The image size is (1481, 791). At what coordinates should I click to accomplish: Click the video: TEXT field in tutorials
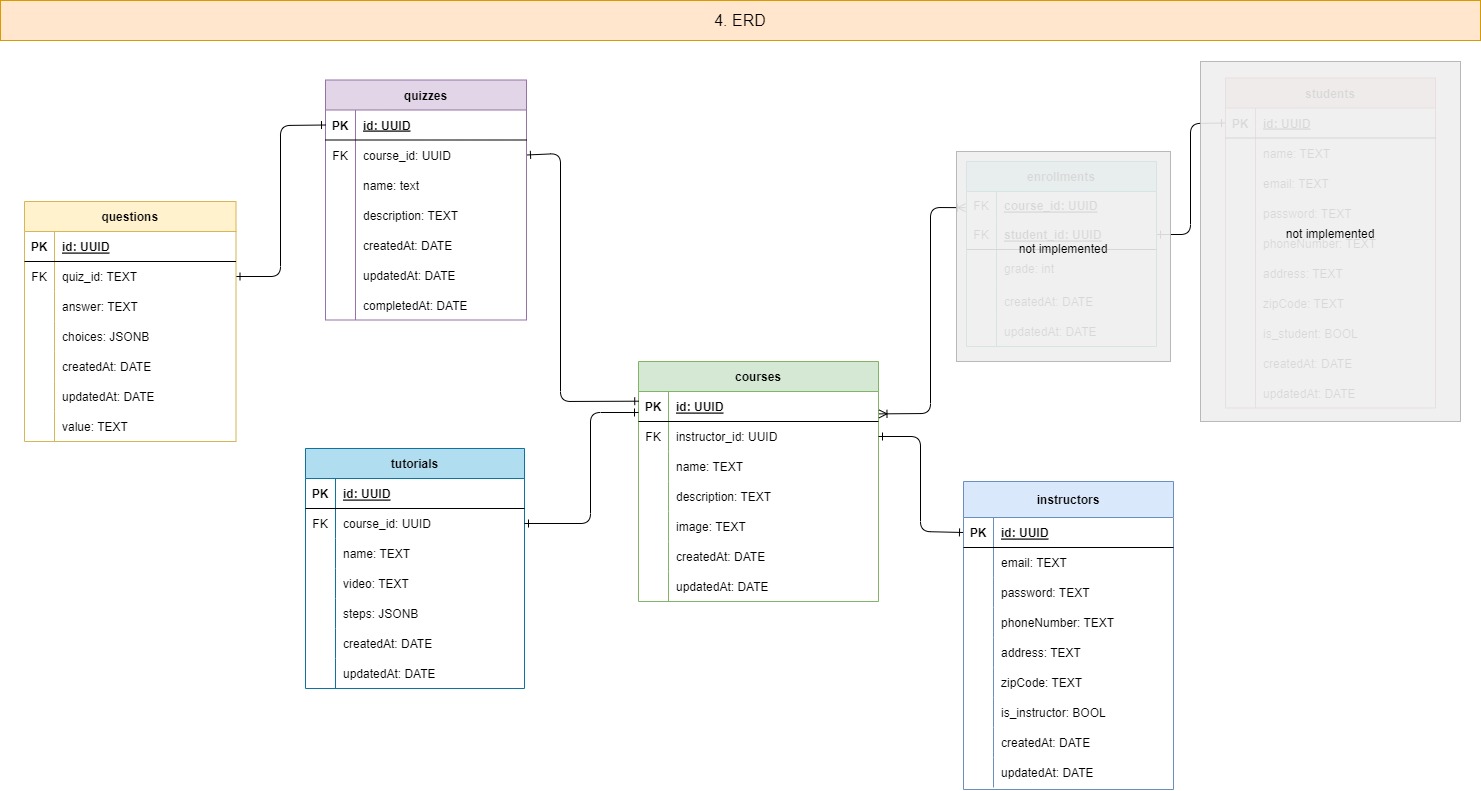tap(375, 583)
